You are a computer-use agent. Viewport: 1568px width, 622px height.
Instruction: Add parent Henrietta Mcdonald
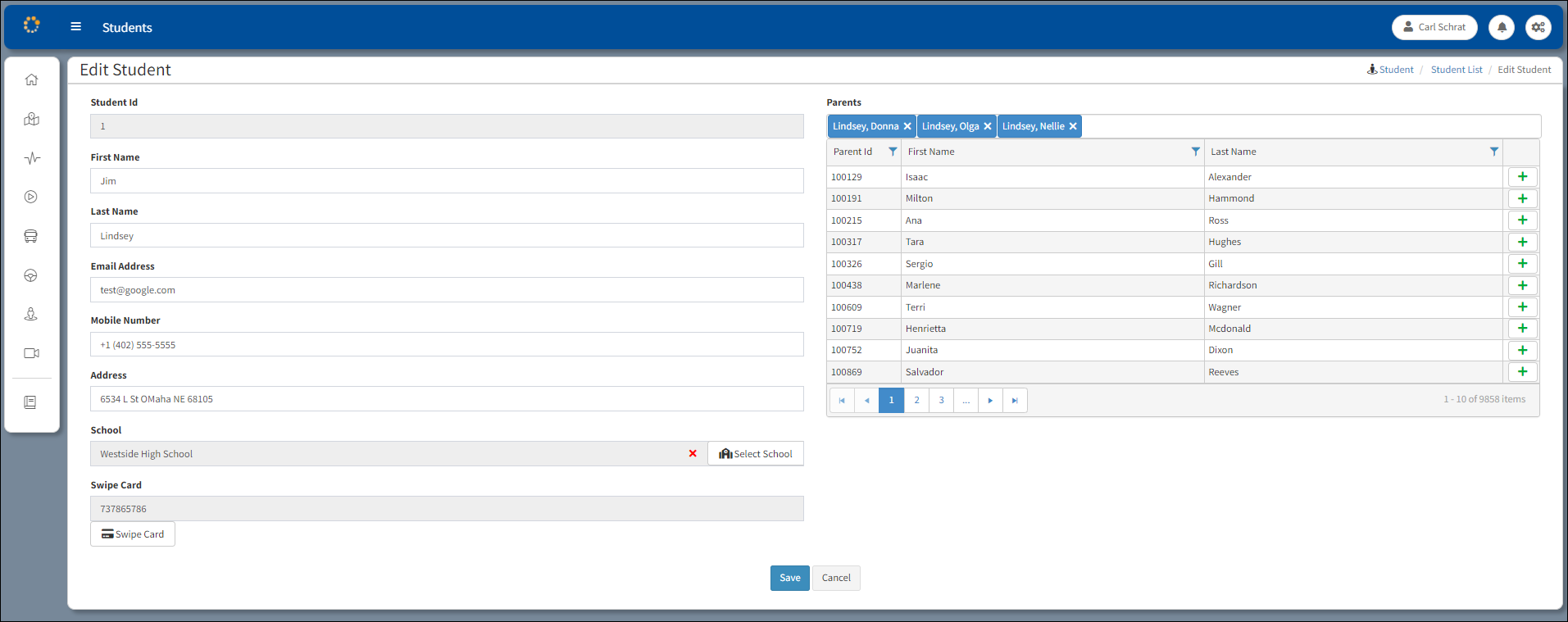(1522, 329)
